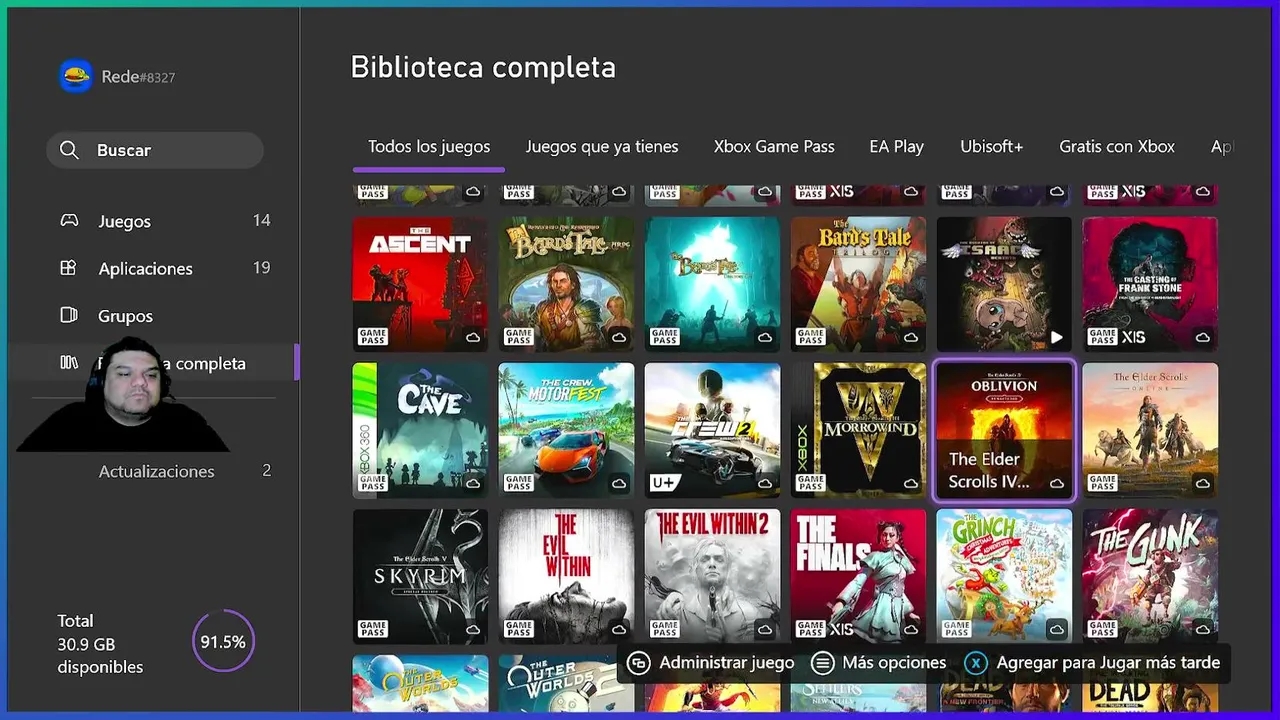Click the Xbox 360 banner on The Cave tile
This screenshot has width=1280, height=720.
click(365, 430)
